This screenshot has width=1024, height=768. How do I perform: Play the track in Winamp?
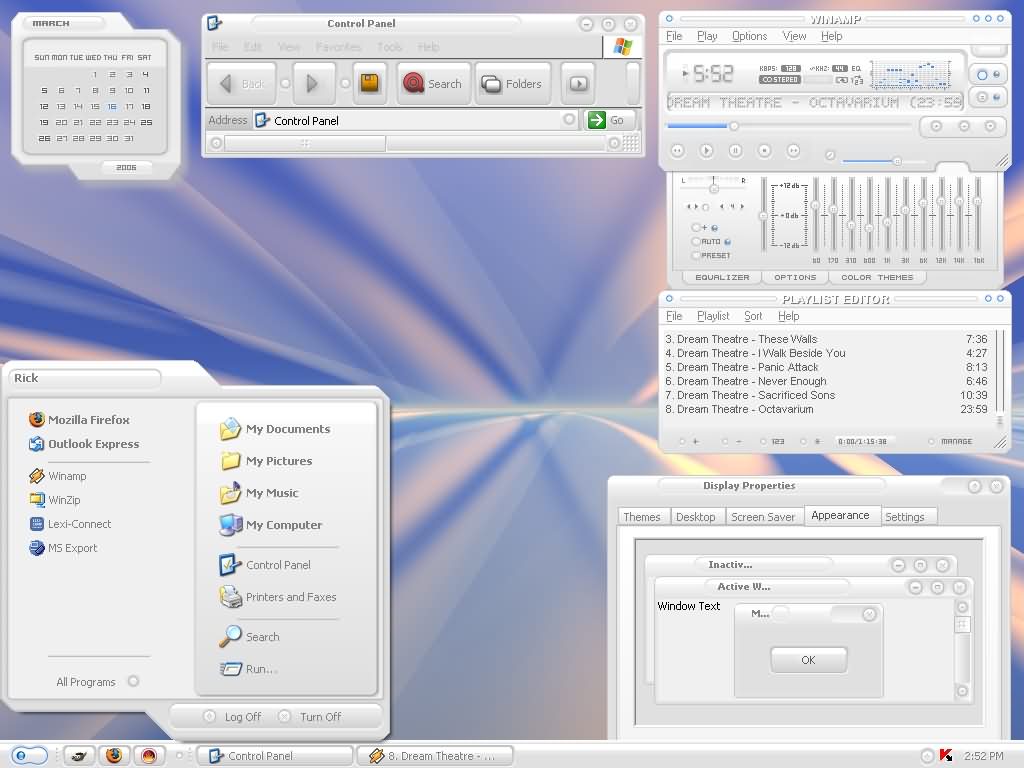(x=706, y=151)
